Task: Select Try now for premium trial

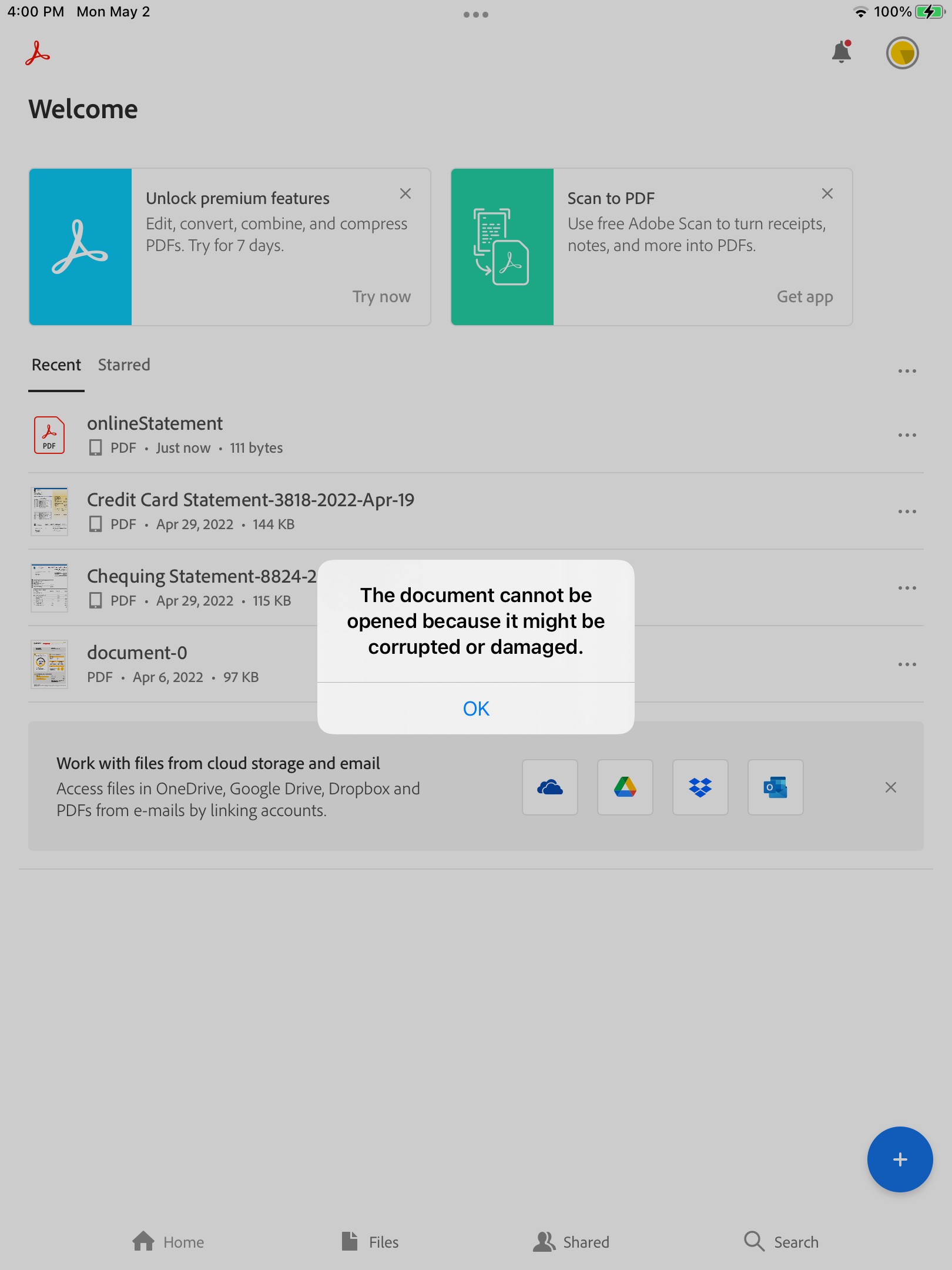Action: [x=382, y=296]
